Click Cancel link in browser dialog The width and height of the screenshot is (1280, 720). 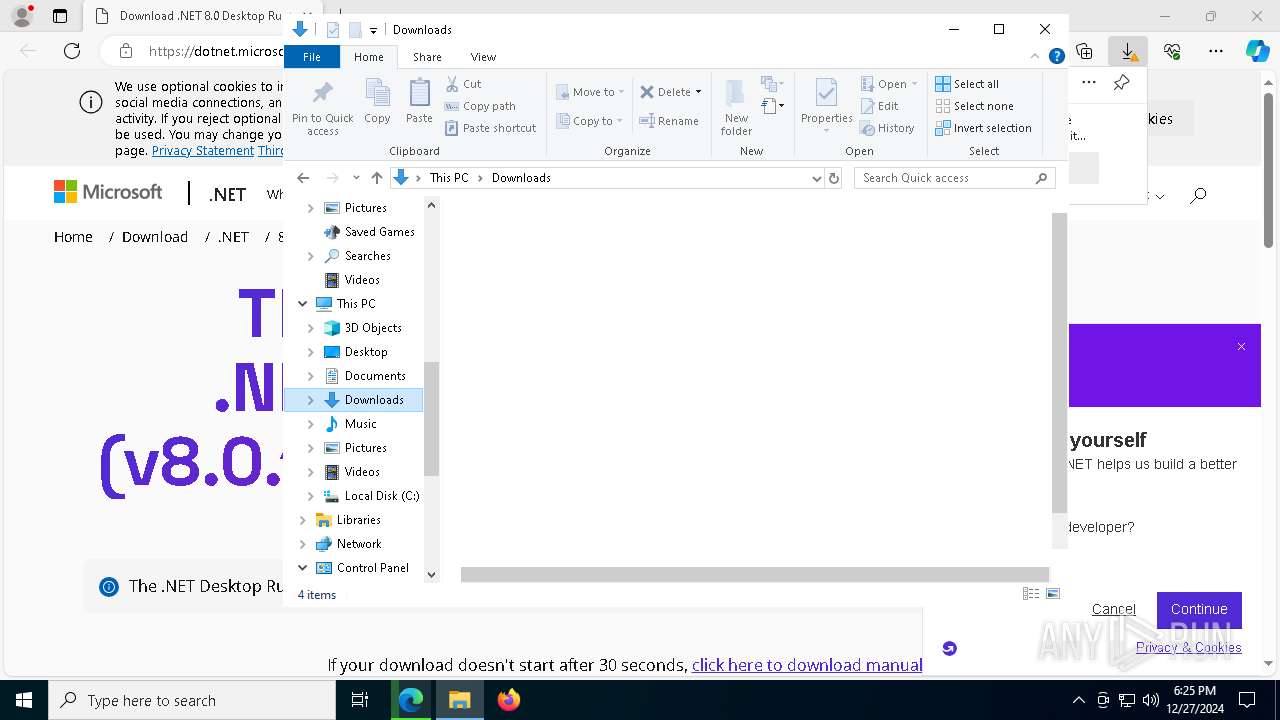[x=1113, y=609]
